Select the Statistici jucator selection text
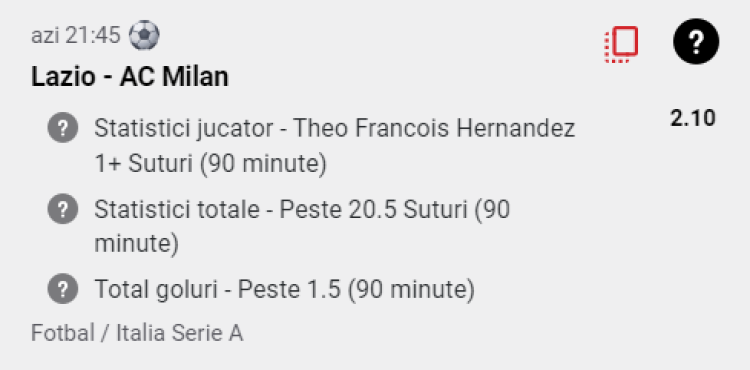 click(334, 146)
